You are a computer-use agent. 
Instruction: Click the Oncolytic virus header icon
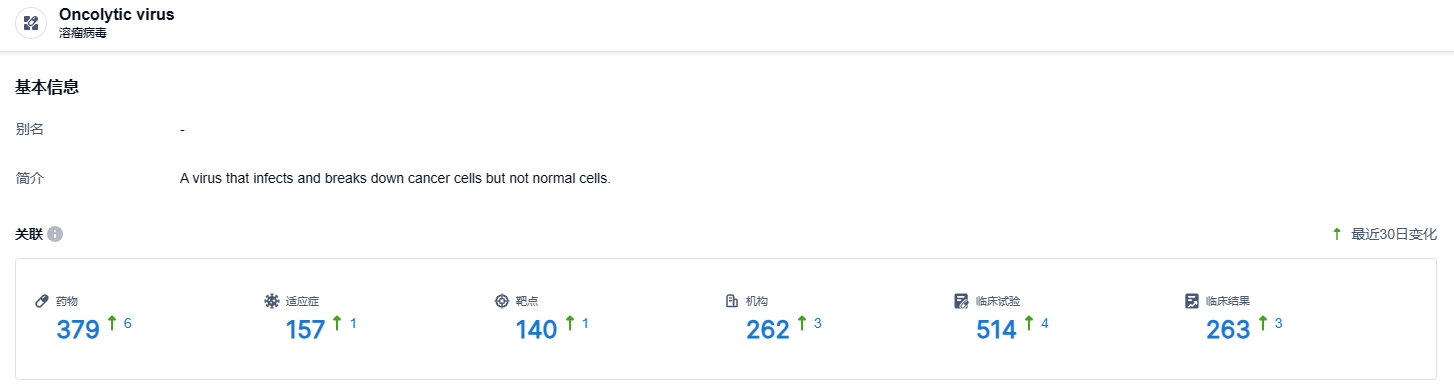coord(31,23)
